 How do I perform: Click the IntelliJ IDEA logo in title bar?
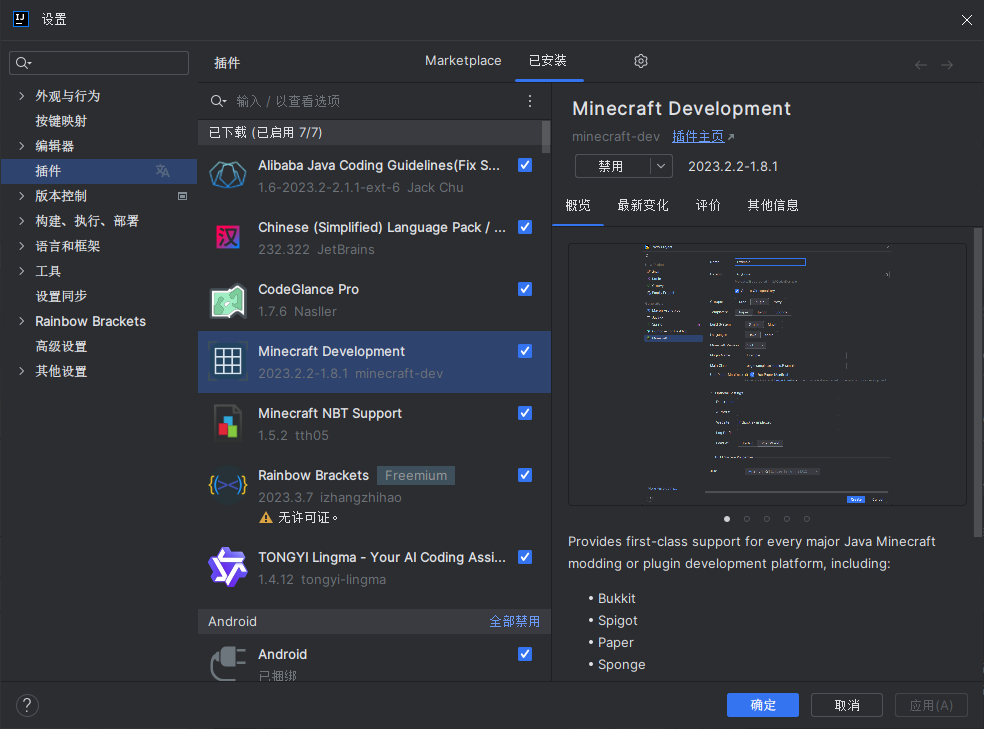[21, 19]
